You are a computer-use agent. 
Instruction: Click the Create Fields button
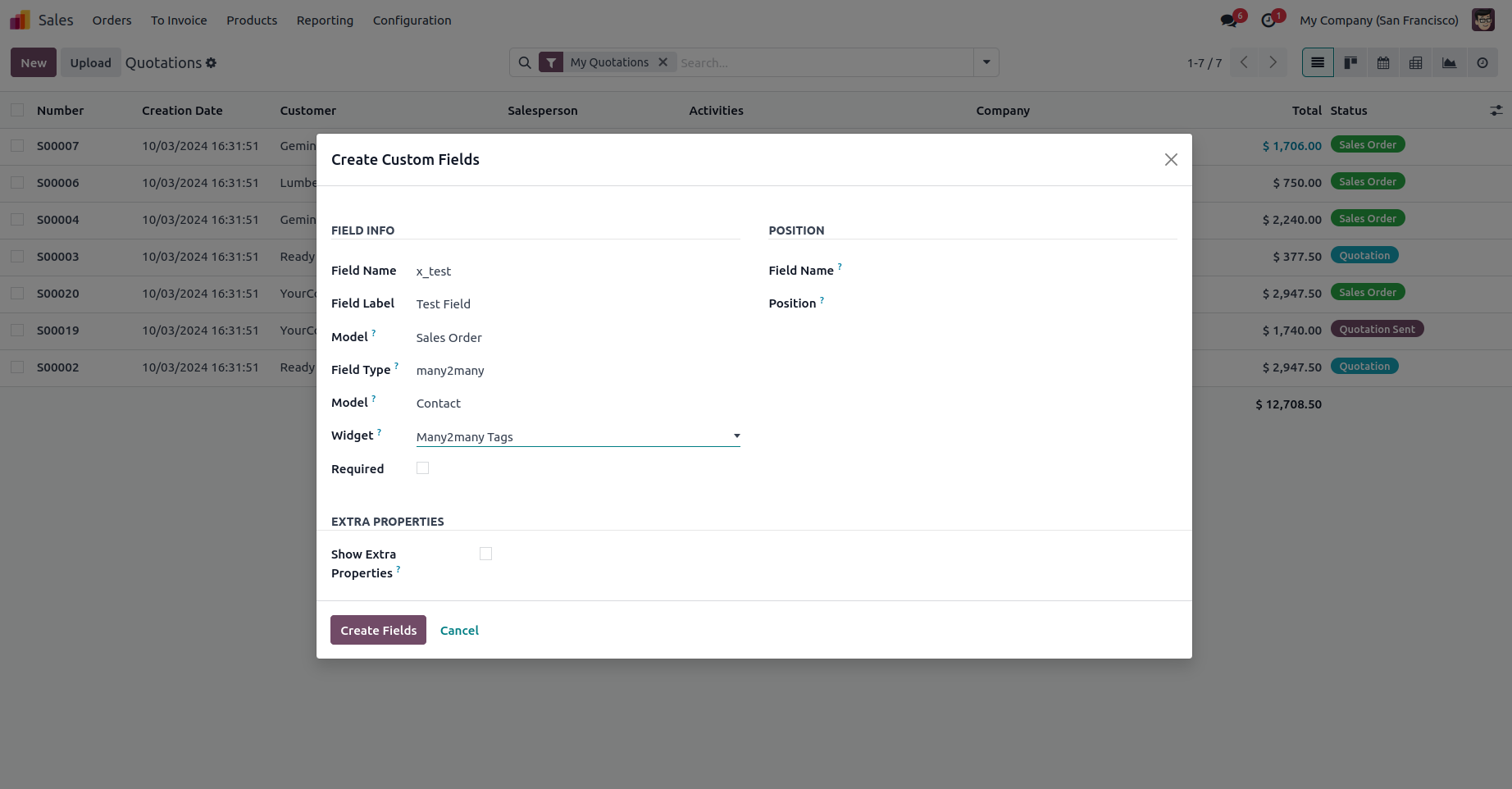pos(378,630)
